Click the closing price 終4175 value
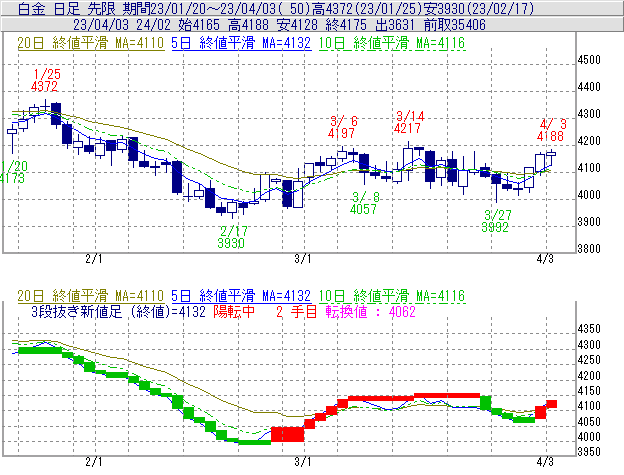This screenshot has height=475, width=624. 346,25
